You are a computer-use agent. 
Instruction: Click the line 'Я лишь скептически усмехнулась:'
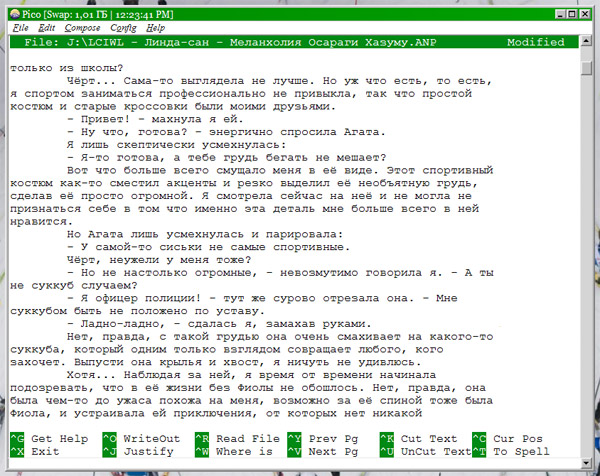click(176, 145)
